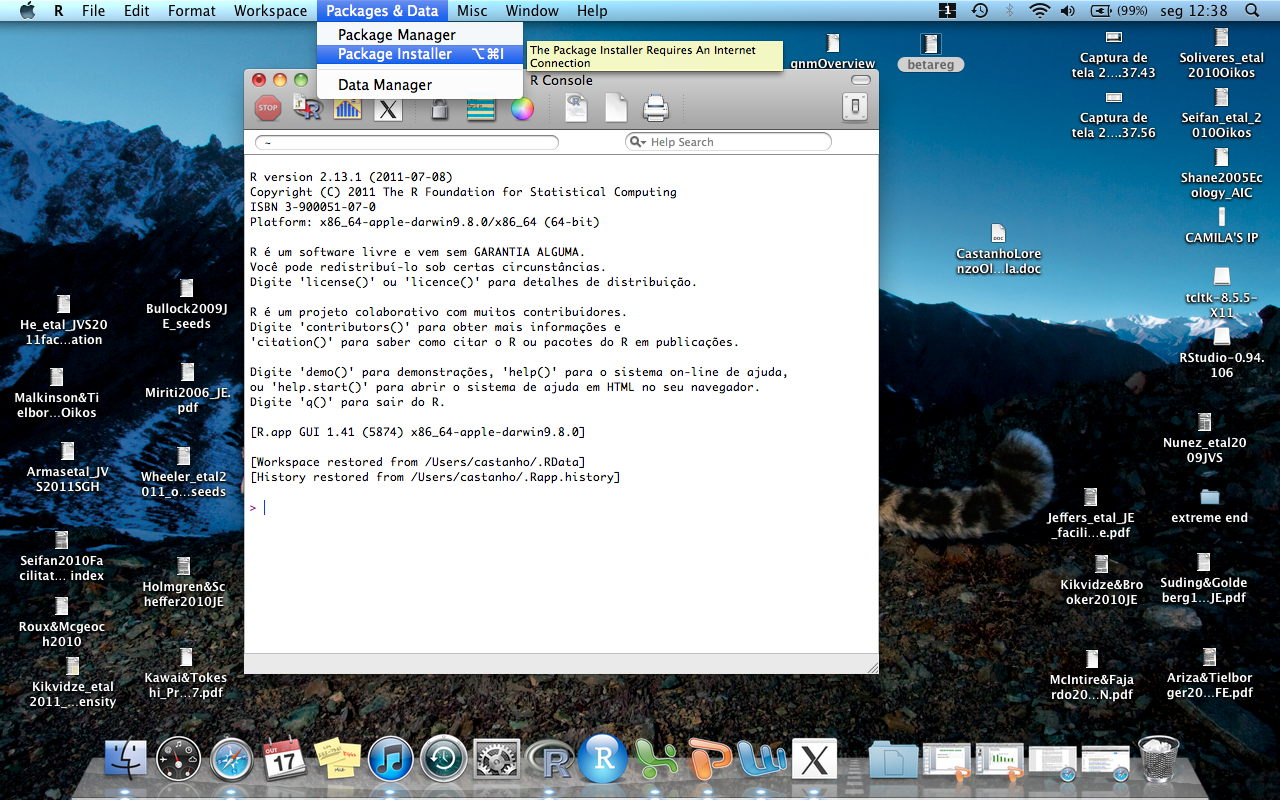Open Dashboard from the Dock
The height and width of the screenshot is (800, 1280).
click(x=178, y=759)
